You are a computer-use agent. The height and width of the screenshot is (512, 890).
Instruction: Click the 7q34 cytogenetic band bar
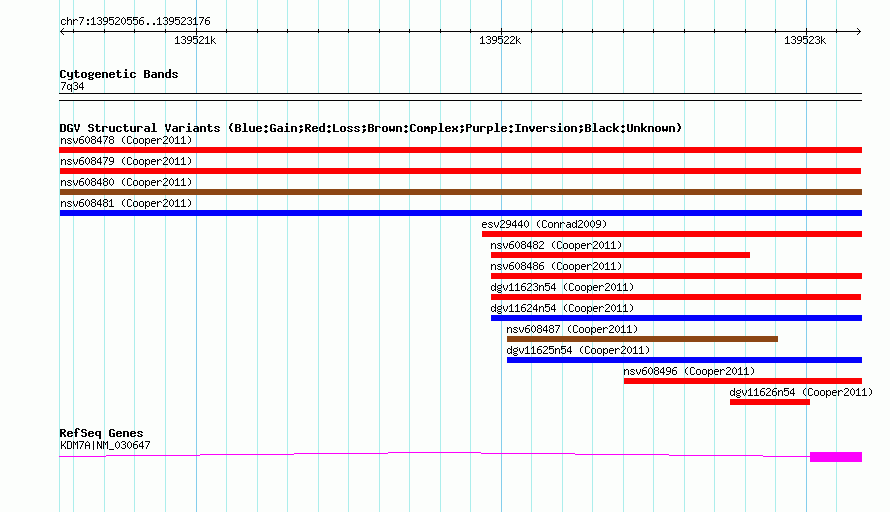pyautogui.click(x=460, y=97)
